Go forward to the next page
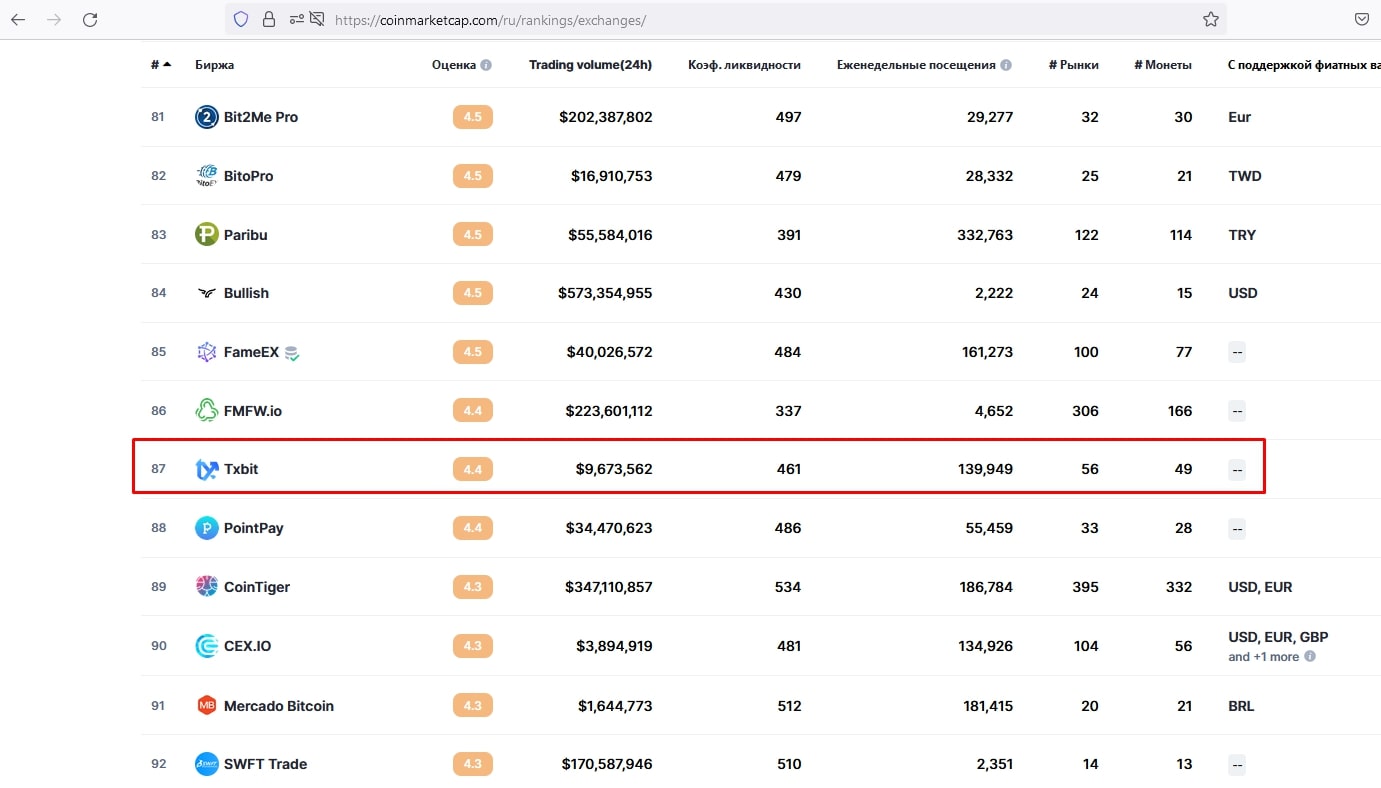This screenshot has width=1381, height=788. pos(54,19)
